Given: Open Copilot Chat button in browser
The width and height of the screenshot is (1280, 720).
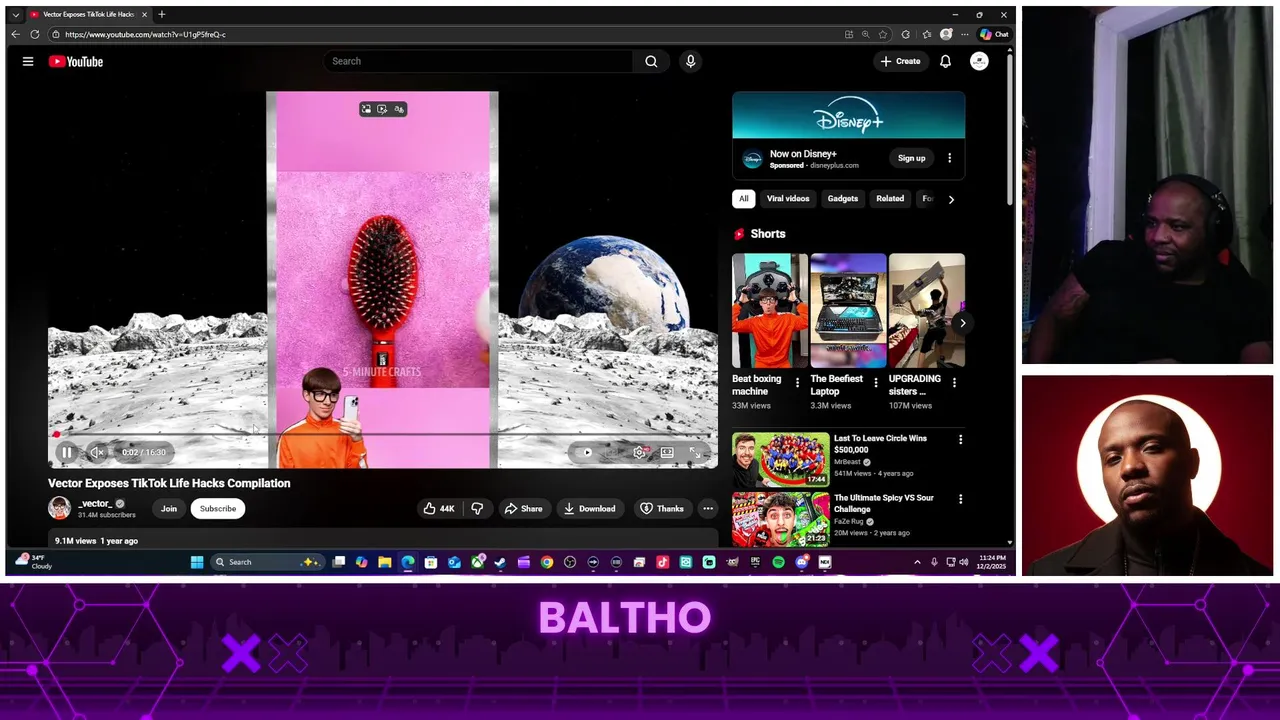Looking at the screenshot, I should pos(994,34).
